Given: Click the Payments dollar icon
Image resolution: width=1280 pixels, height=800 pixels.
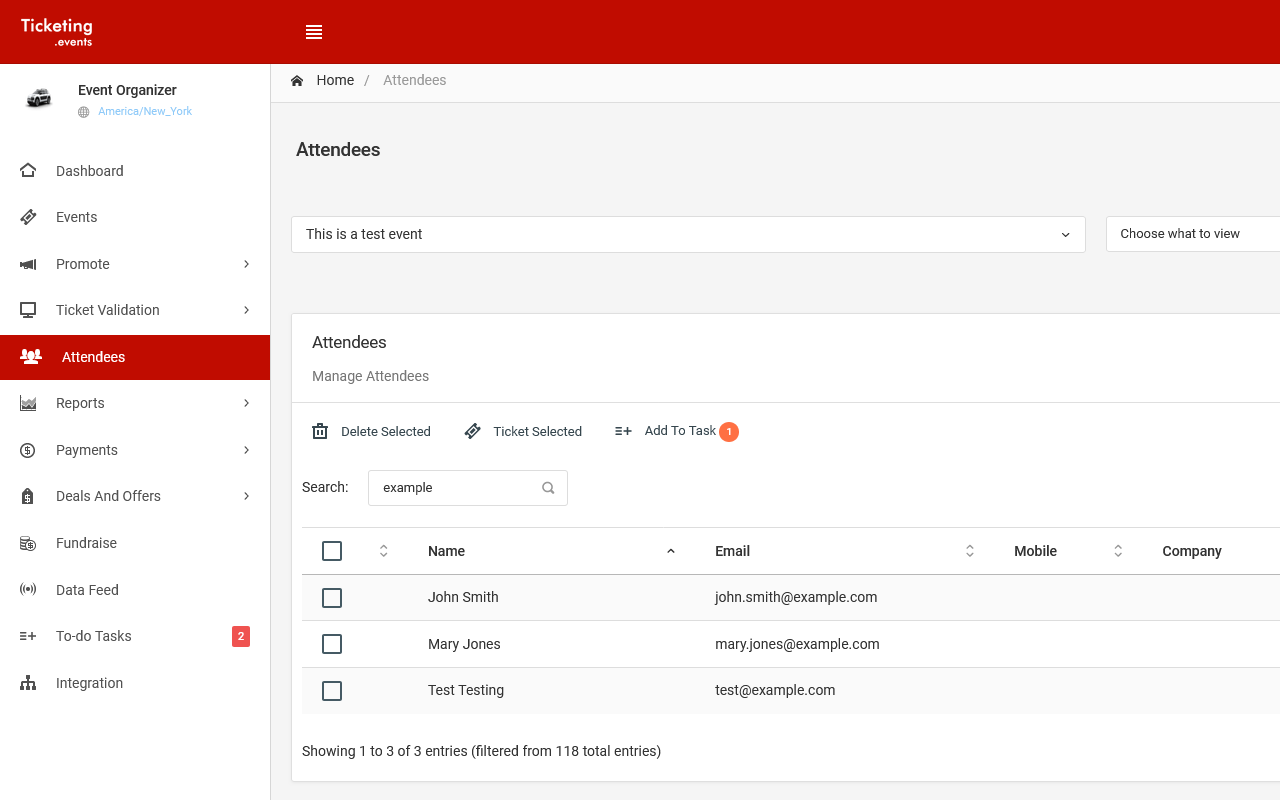Looking at the screenshot, I should pyautogui.click(x=28, y=450).
